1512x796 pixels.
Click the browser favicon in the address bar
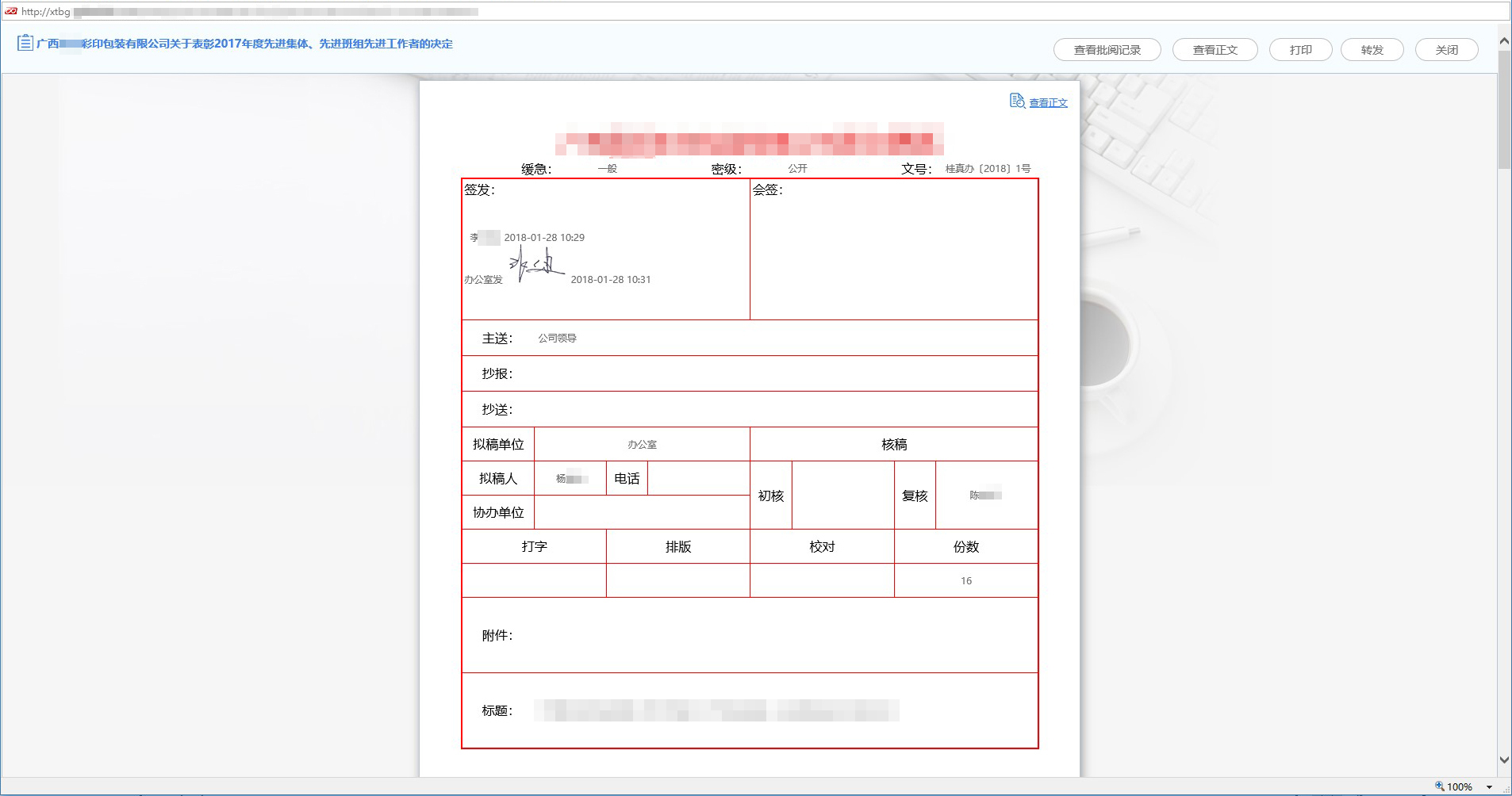pos(11,11)
